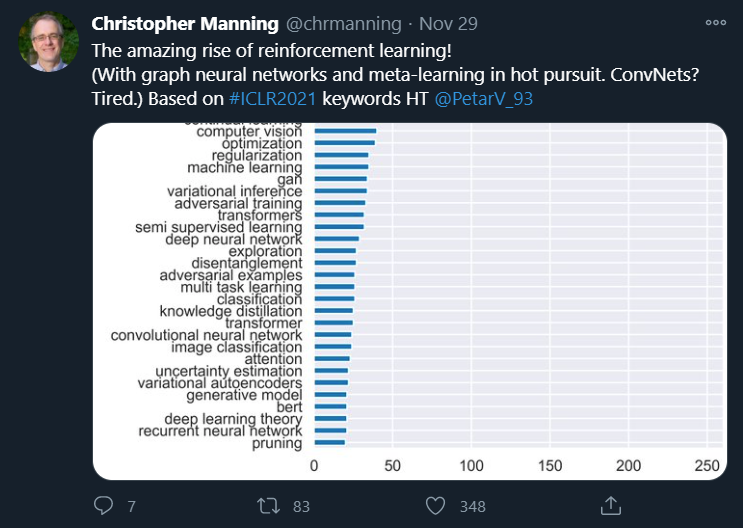743x528 pixels.
Task: Click the reply speech bubble icon
Action: [x=103, y=506]
